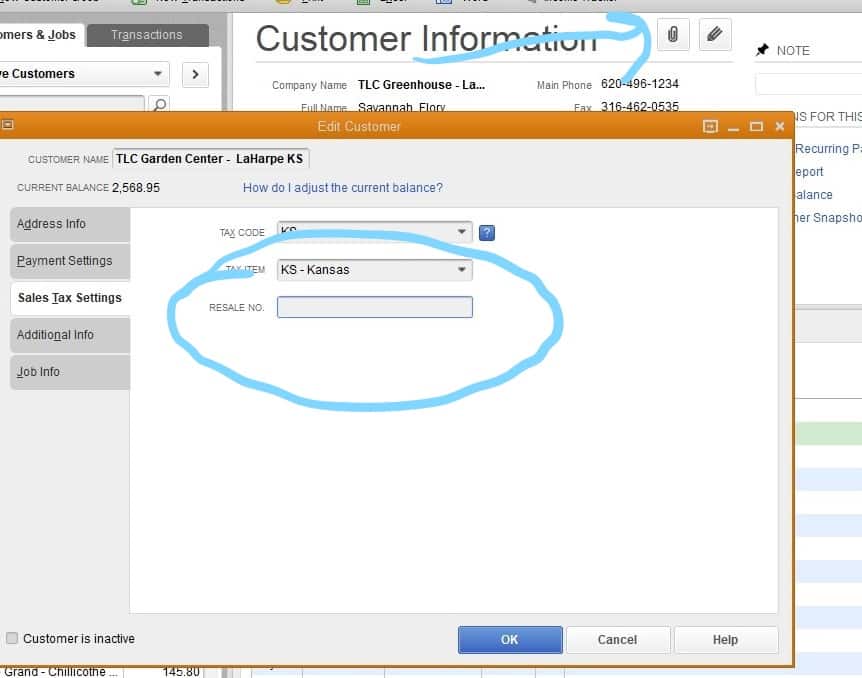Open the Job Info tab
The image size is (862, 678).
tap(70, 372)
